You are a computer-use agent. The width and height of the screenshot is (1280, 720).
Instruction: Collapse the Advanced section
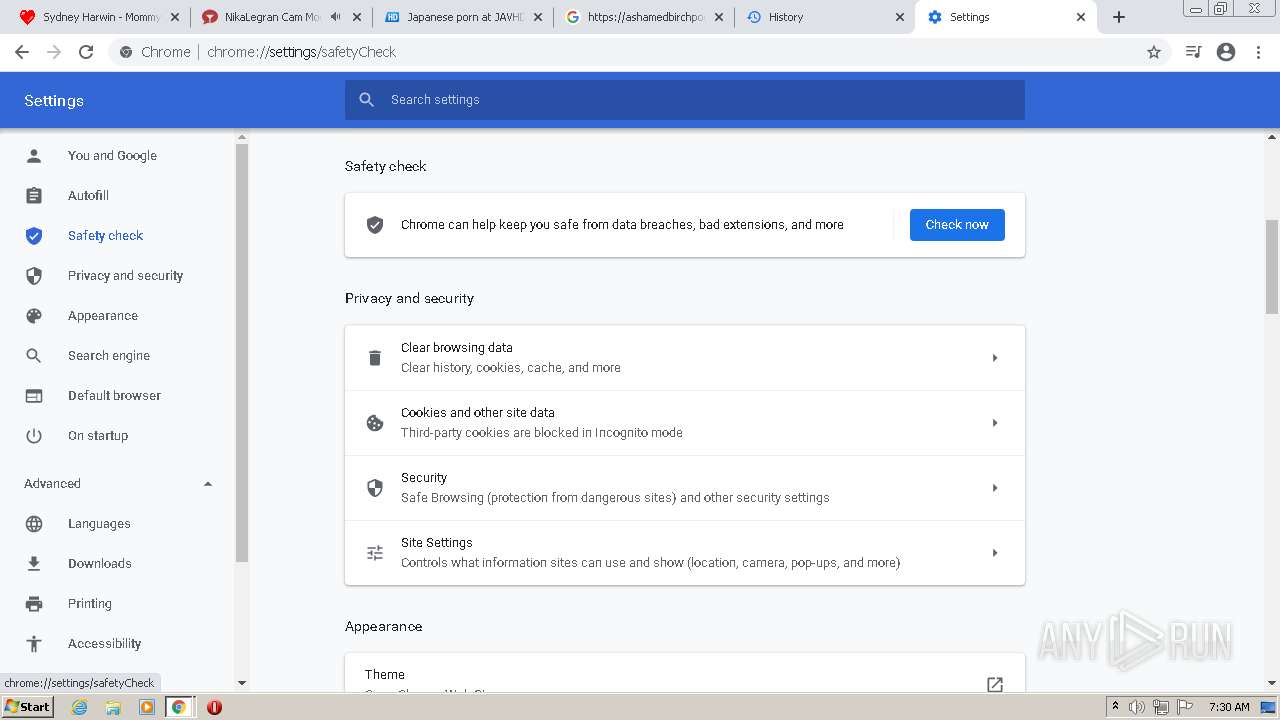point(208,484)
